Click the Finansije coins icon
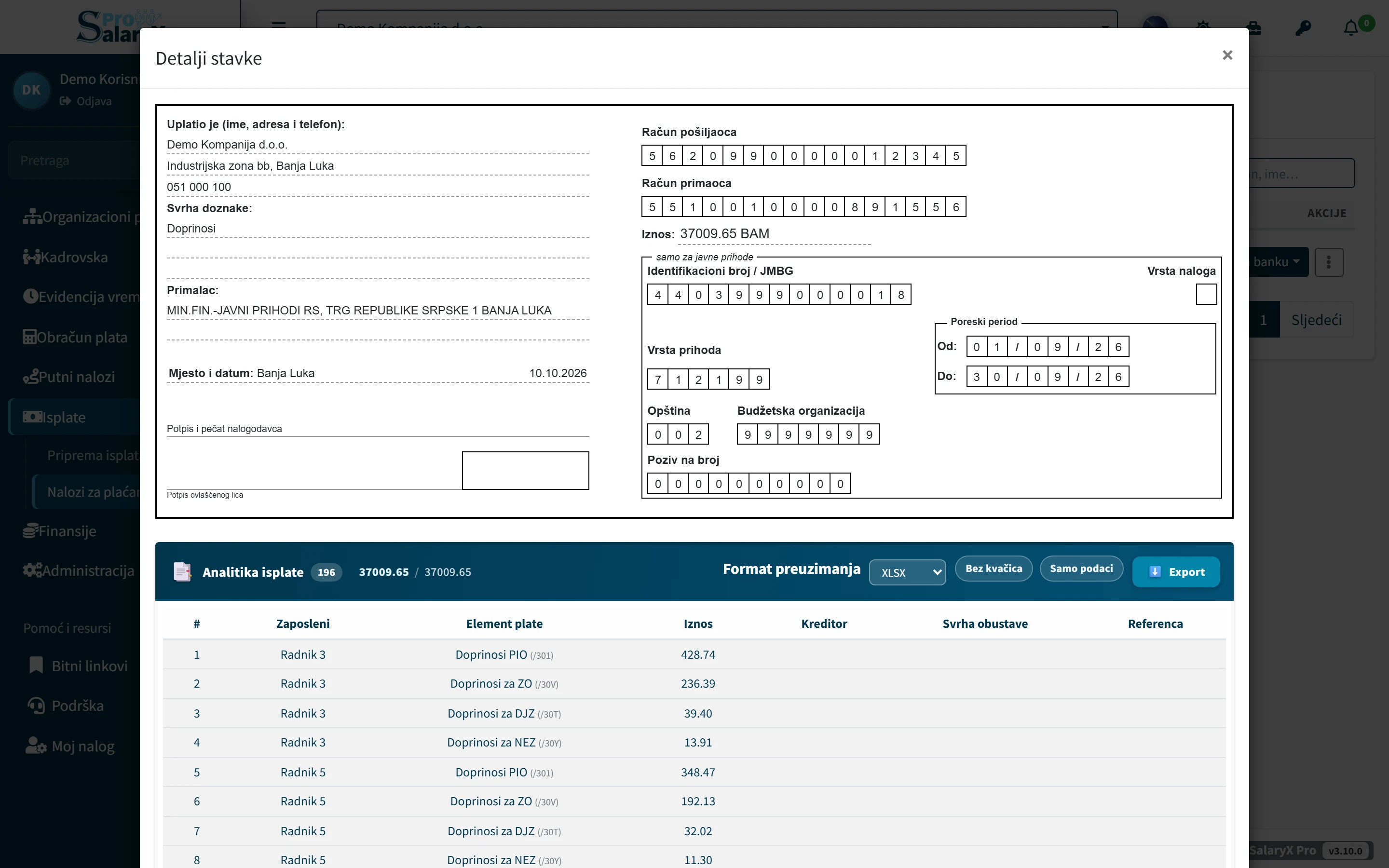 point(30,531)
